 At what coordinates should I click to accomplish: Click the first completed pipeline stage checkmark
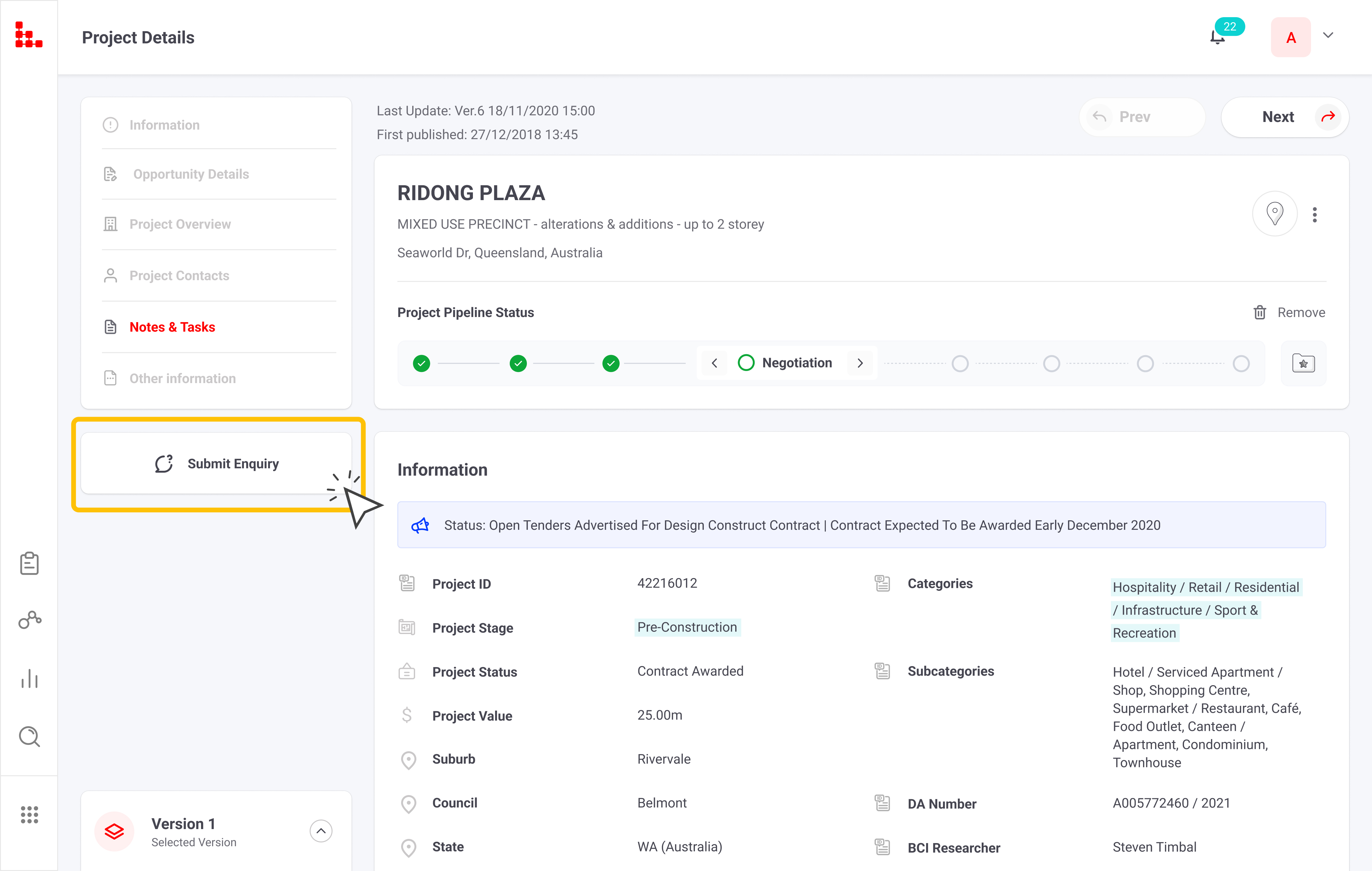coord(421,363)
